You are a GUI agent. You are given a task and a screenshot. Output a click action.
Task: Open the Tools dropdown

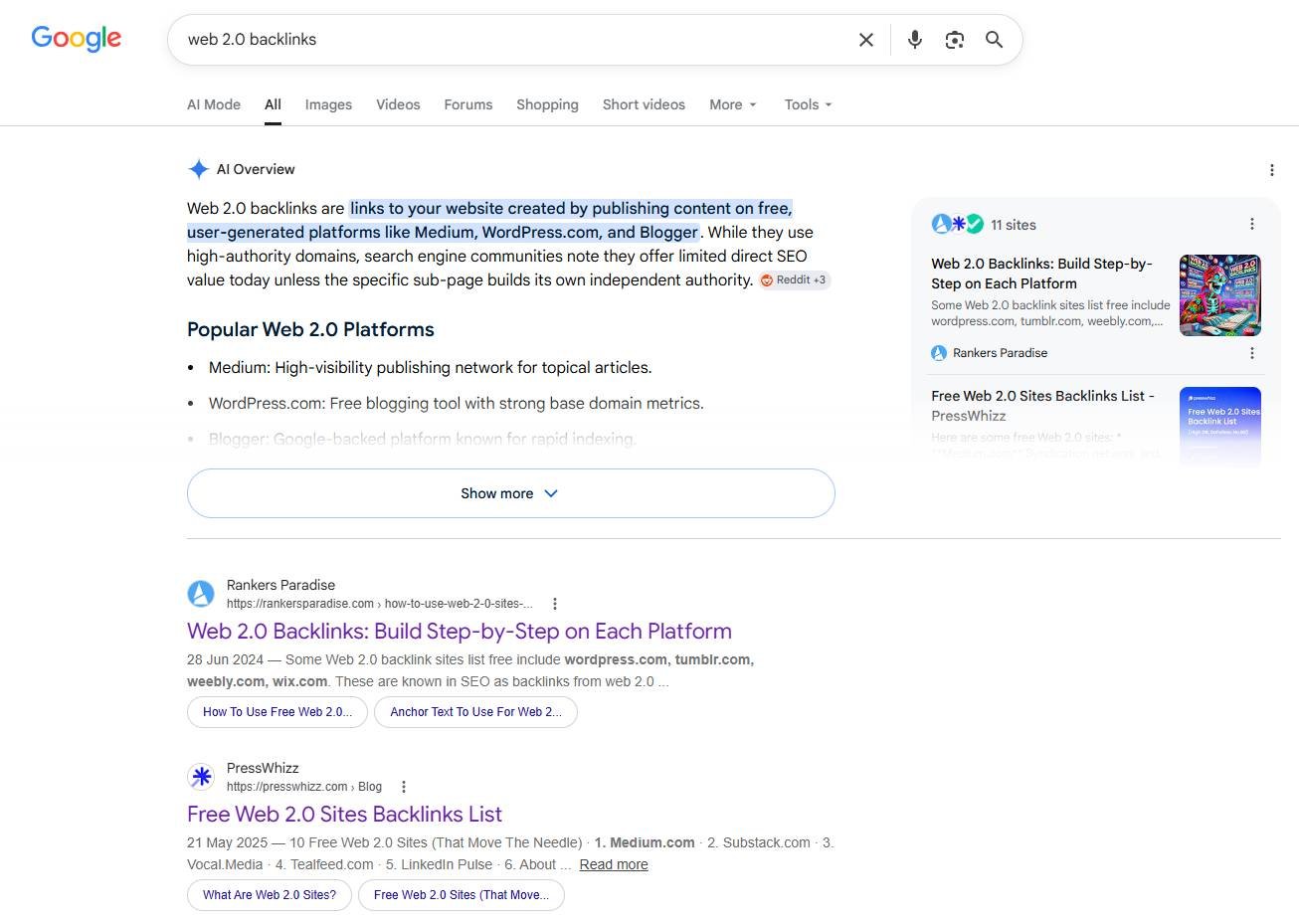[x=808, y=104]
